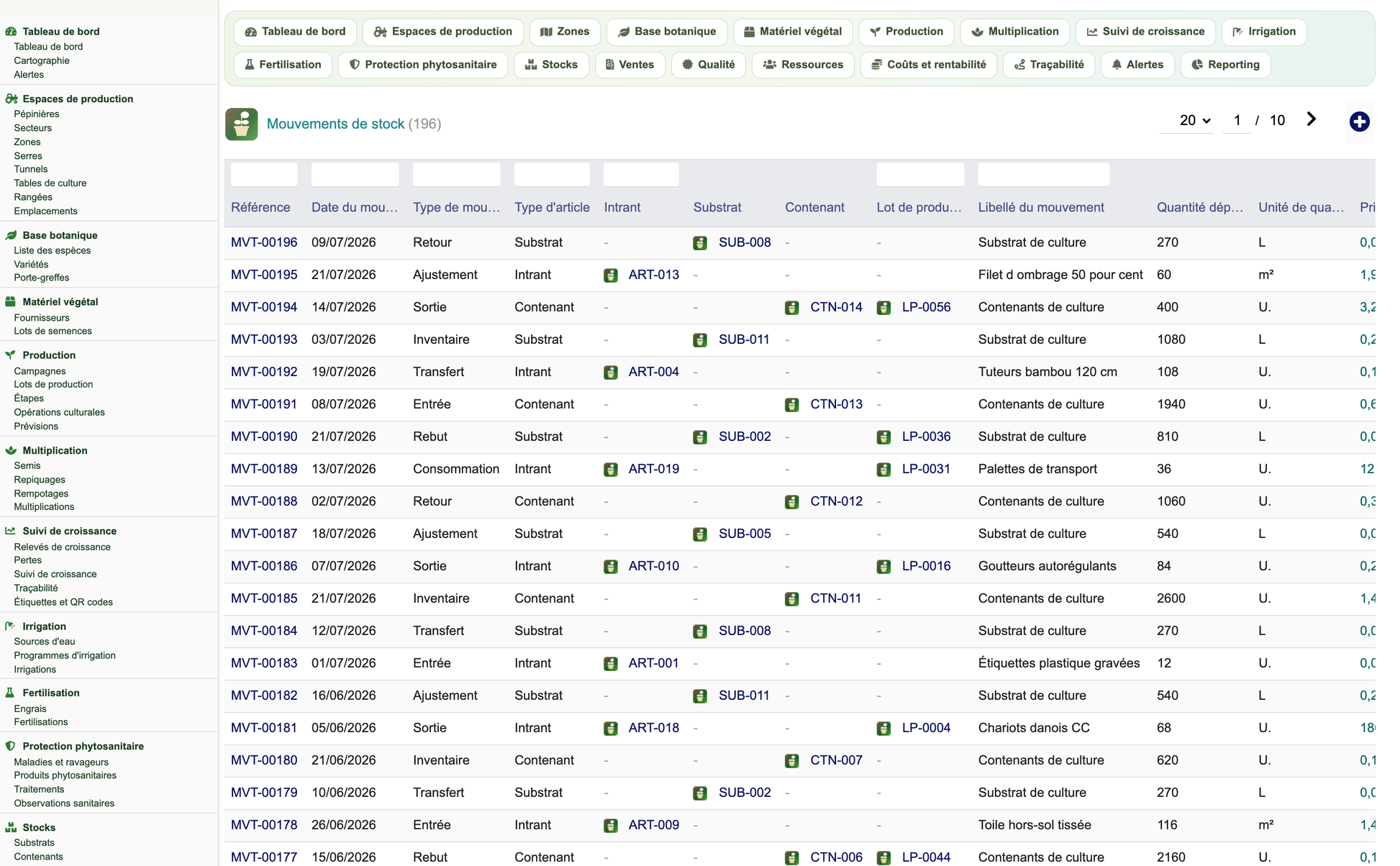Open the Protection phytosanitaire tab
The height and width of the screenshot is (866, 1400).
(423, 65)
